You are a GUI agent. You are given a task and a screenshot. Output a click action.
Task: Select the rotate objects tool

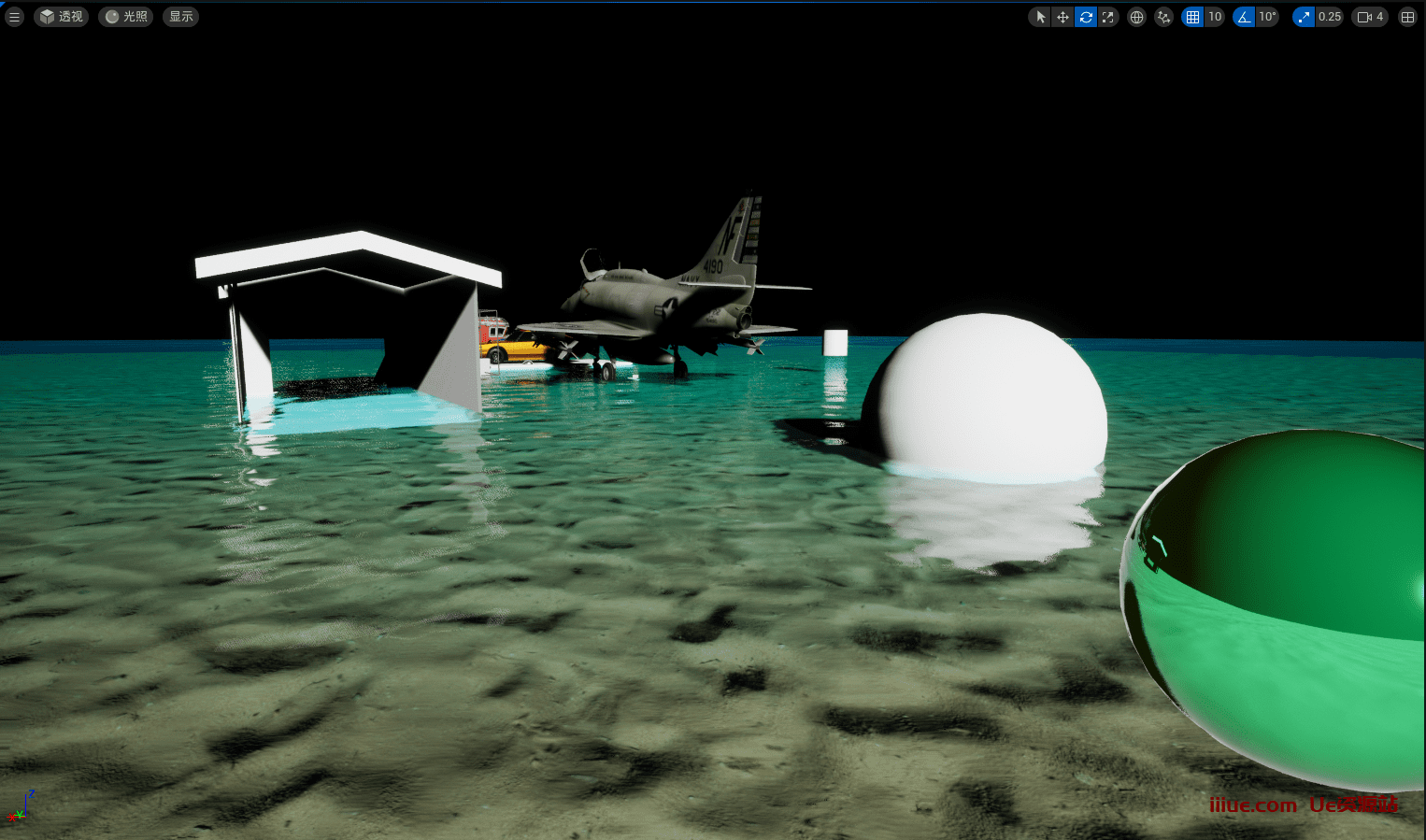tap(1086, 17)
